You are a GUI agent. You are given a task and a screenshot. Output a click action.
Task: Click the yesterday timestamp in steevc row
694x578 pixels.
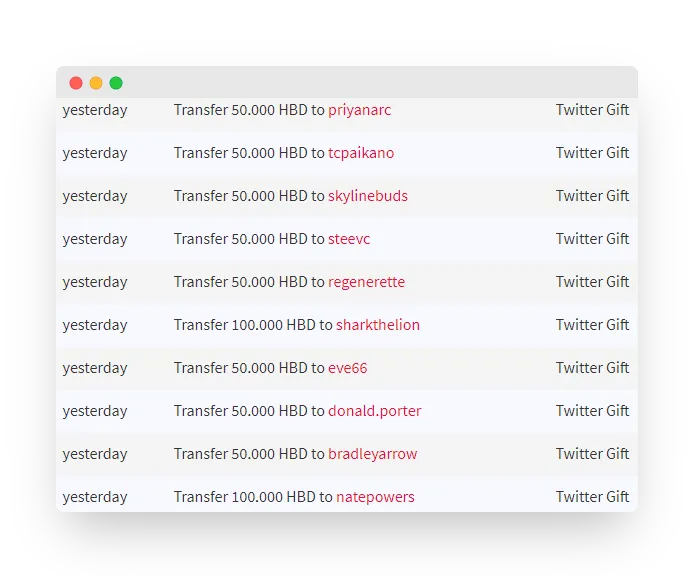tap(95, 239)
